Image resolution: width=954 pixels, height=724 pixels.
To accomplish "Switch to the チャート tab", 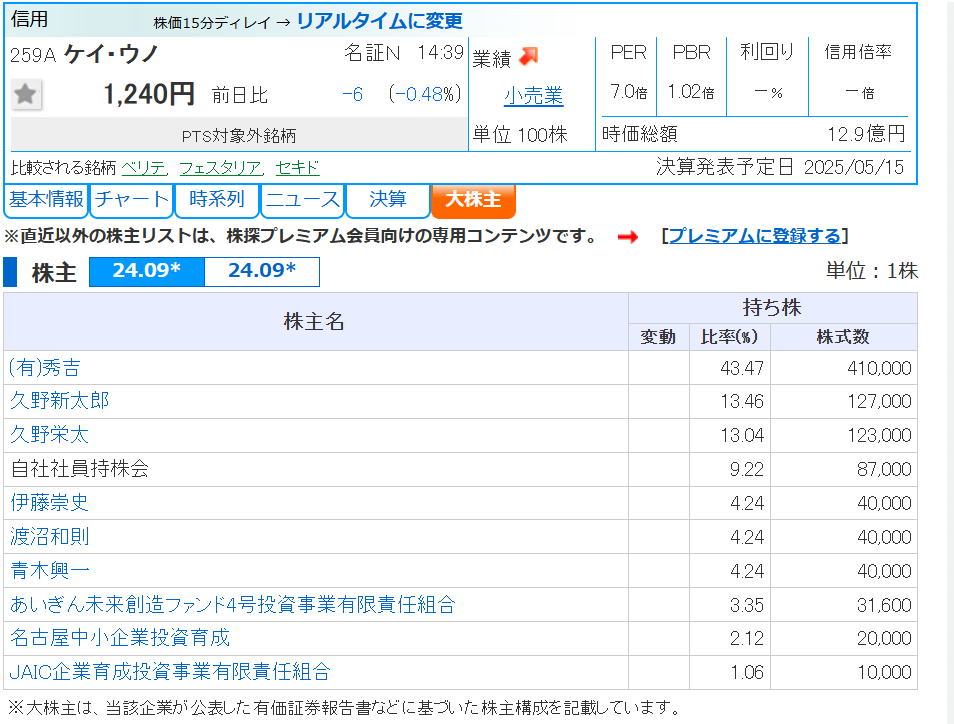I will (x=132, y=200).
